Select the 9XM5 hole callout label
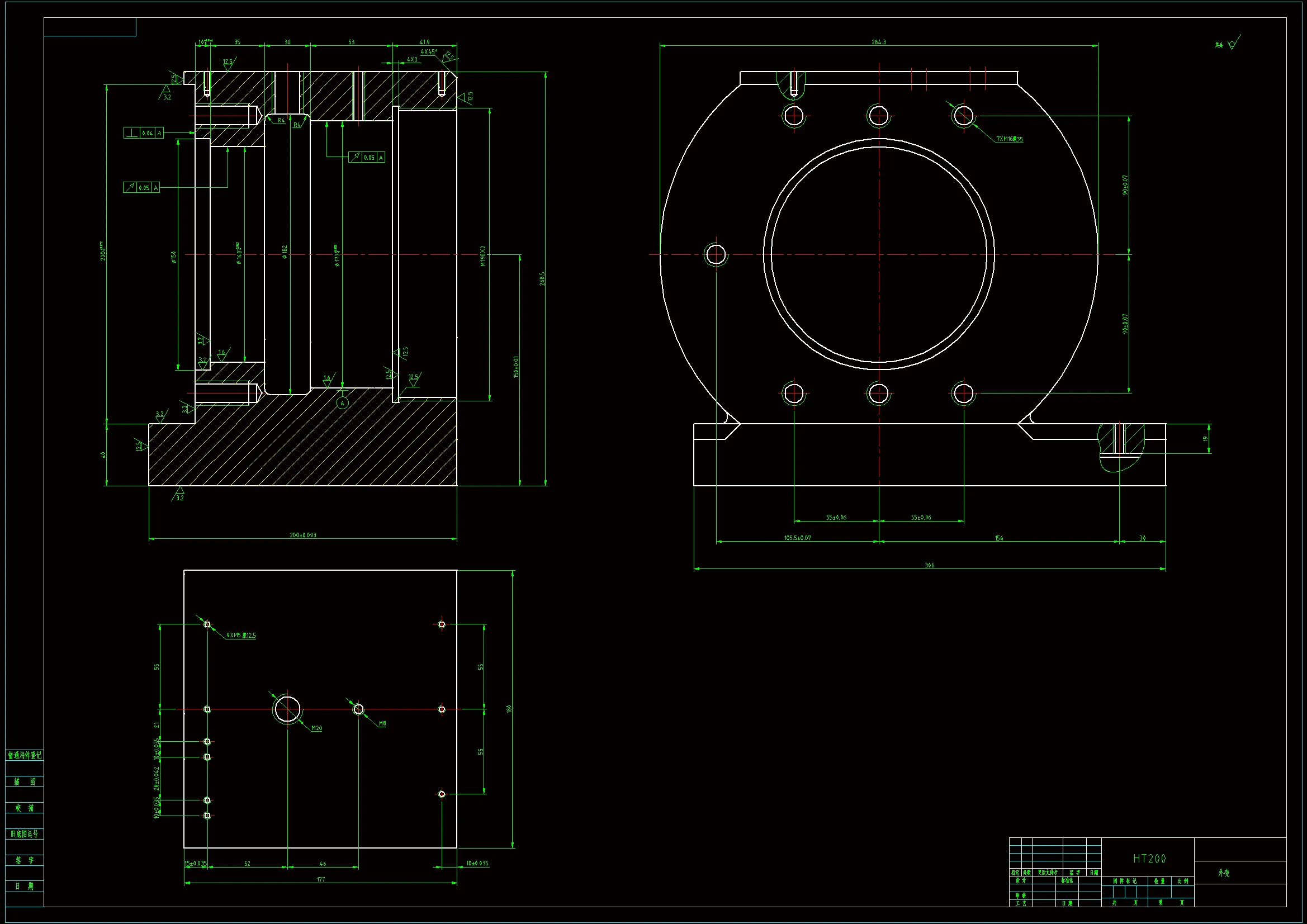 coord(241,636)
